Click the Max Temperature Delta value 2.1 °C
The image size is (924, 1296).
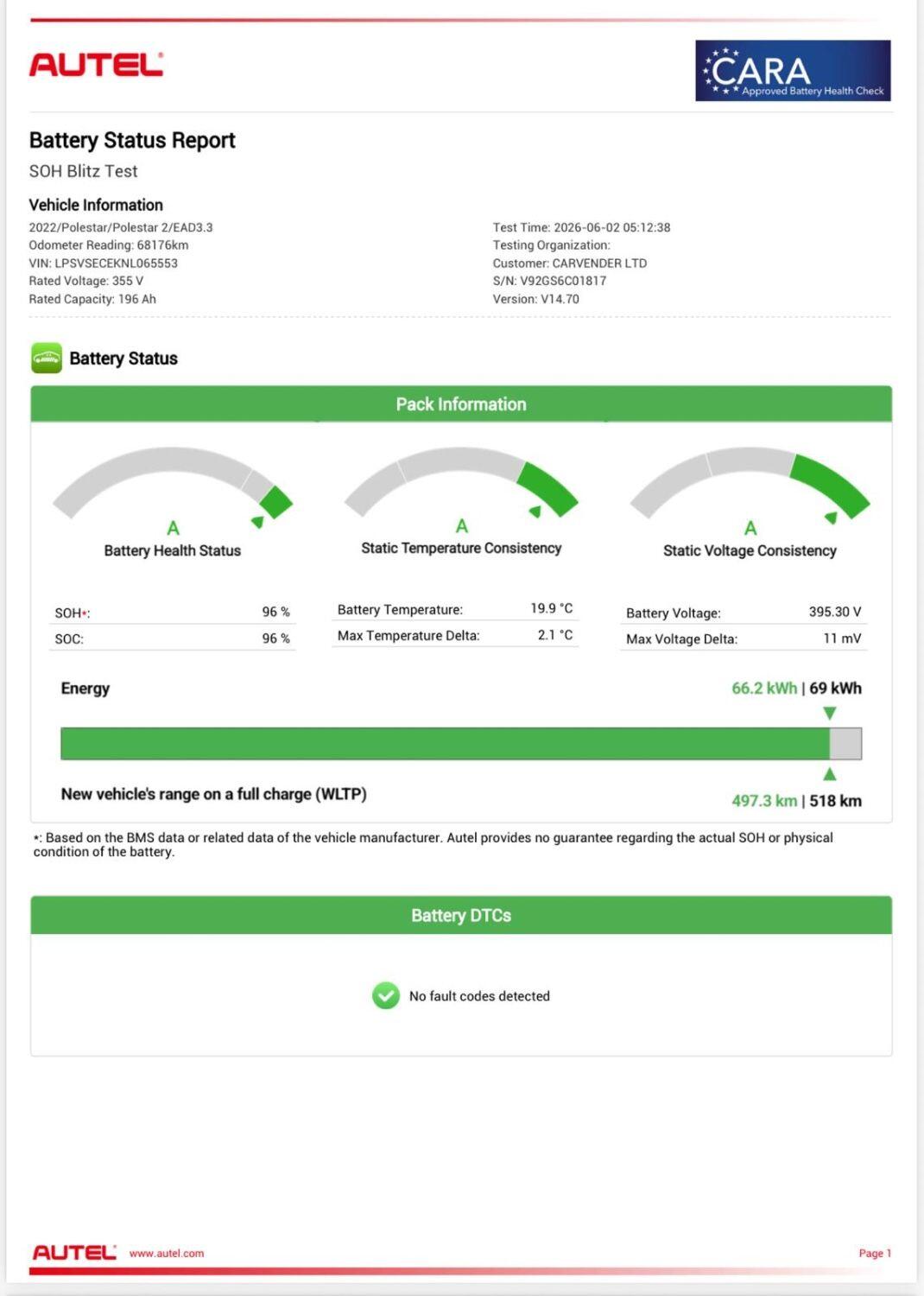click(555, 635)
